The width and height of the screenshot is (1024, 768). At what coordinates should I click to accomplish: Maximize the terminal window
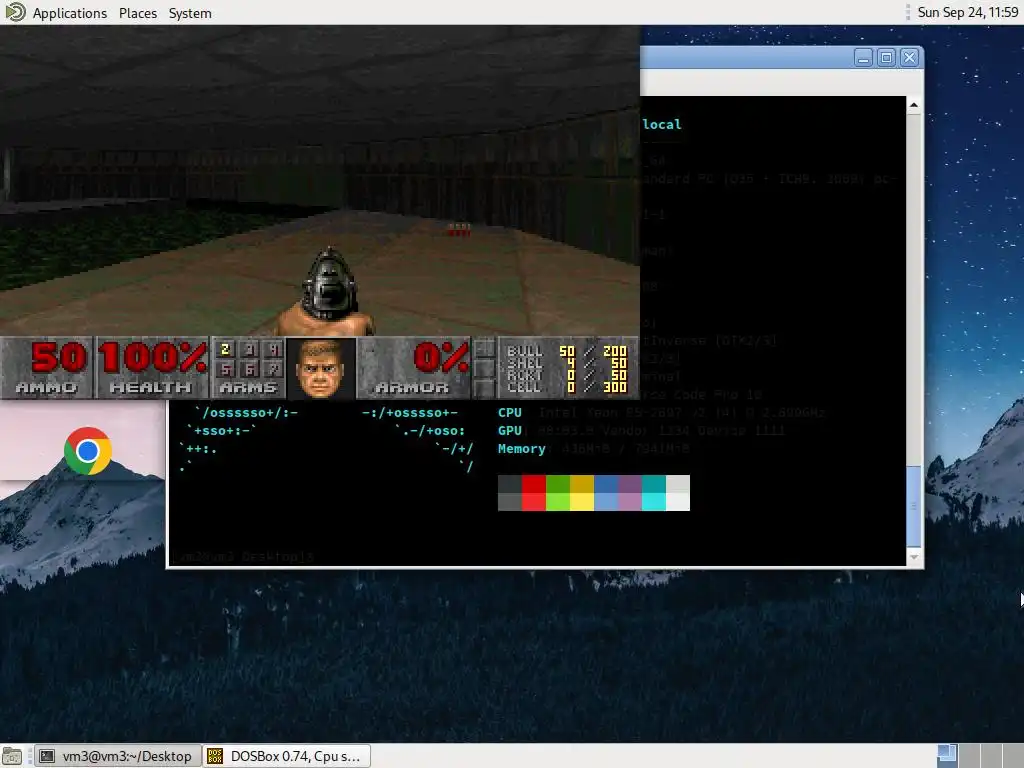point(886,57)
